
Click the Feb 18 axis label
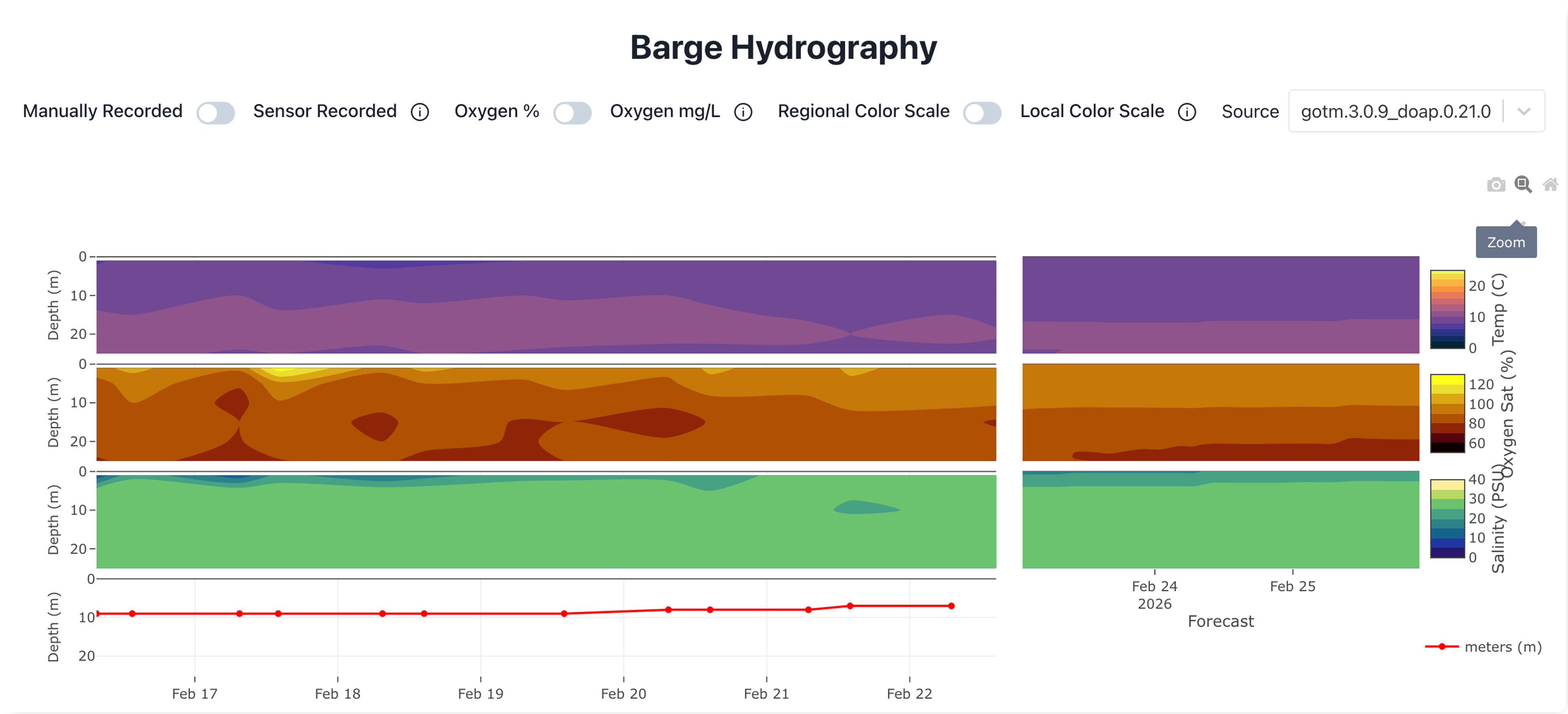pyautogui.click(x=337, y=694)
